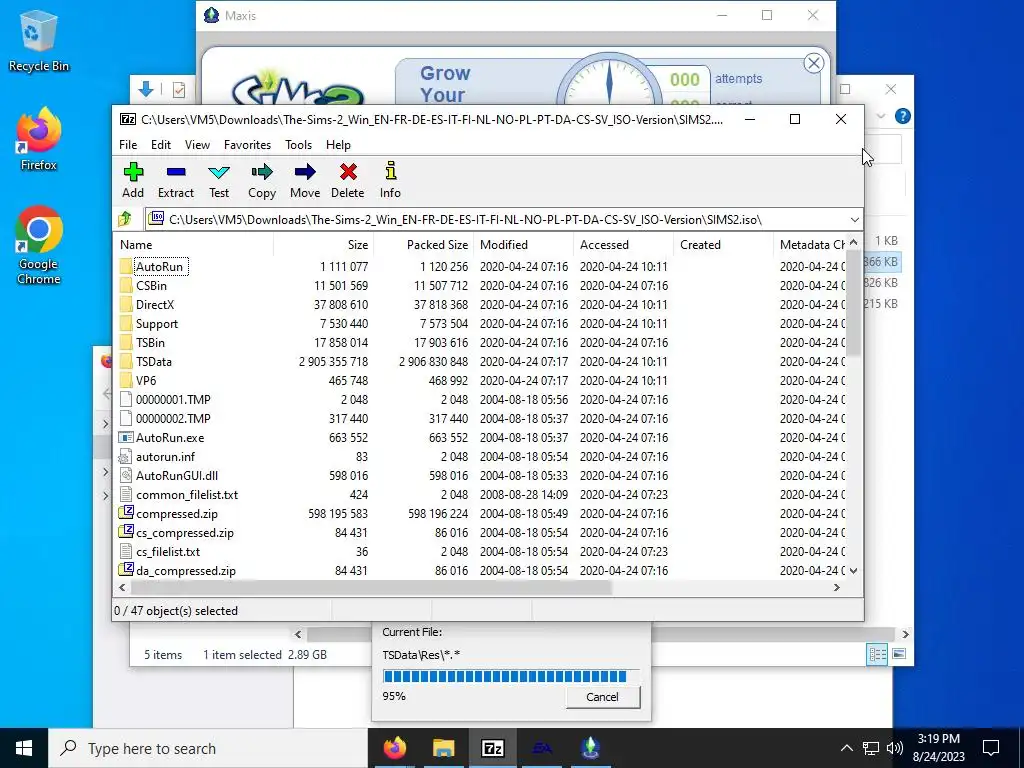Close the Grow Your banner in Maxis window
This screenshot has height=768, width=1024.
[814, 63]
